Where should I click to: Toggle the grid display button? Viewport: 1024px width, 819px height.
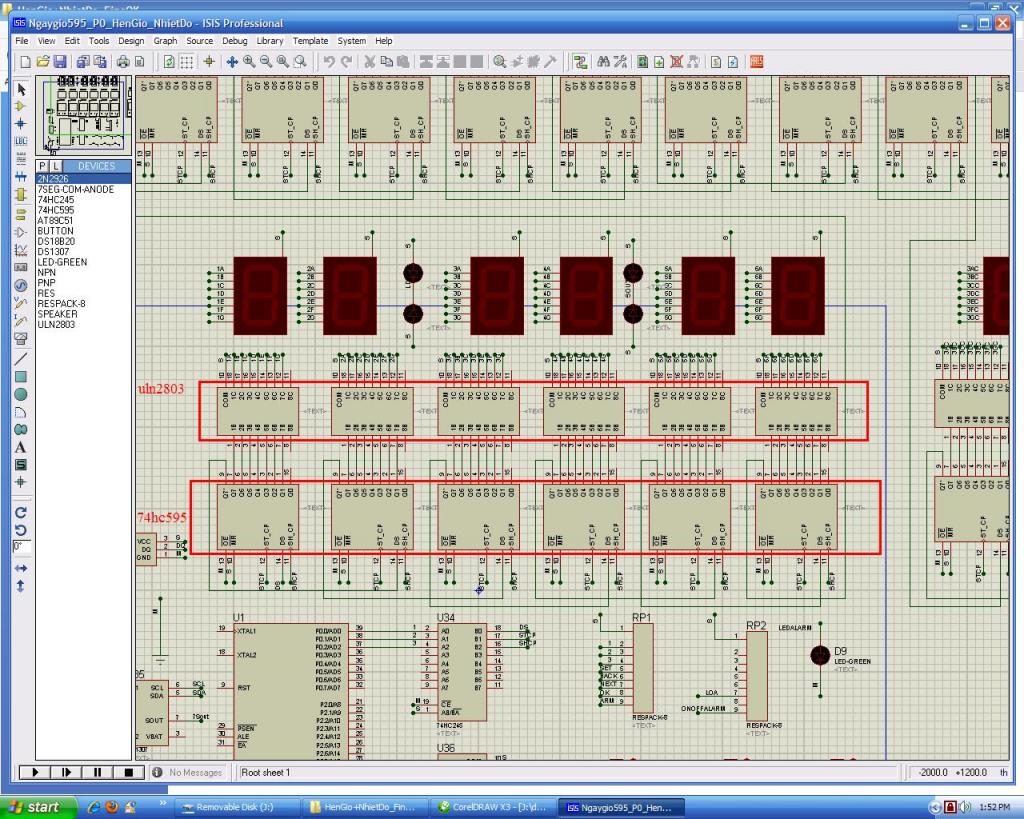[186, 62]
